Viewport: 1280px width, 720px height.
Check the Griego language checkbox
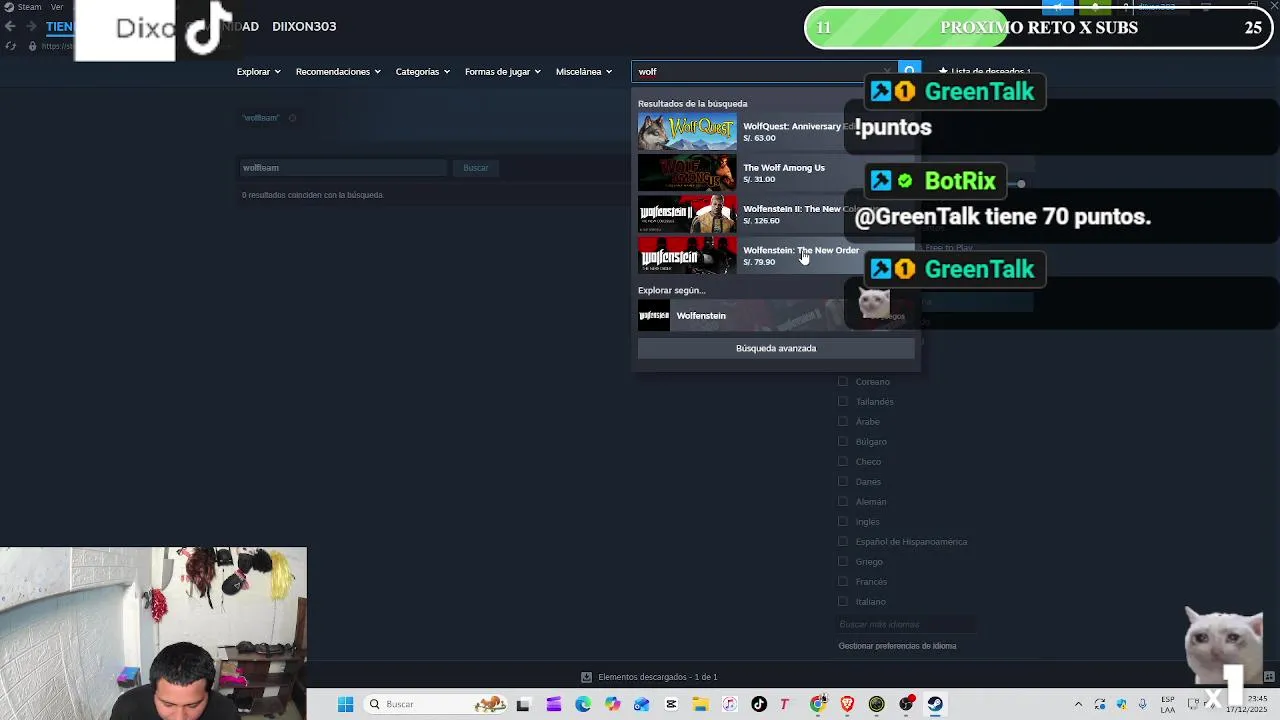tap(843, 561)
